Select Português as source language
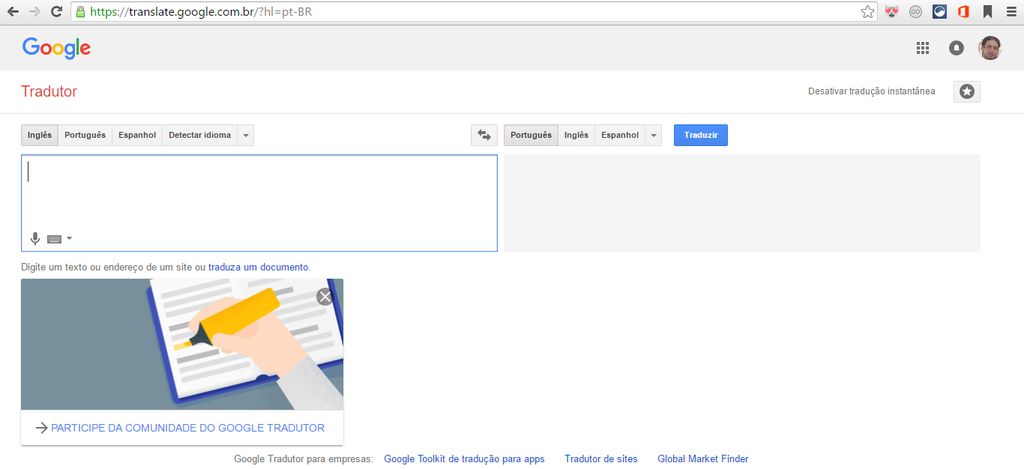Viewport: 1024px width, 469px height. pyautogui.click(x=85, y=135)
